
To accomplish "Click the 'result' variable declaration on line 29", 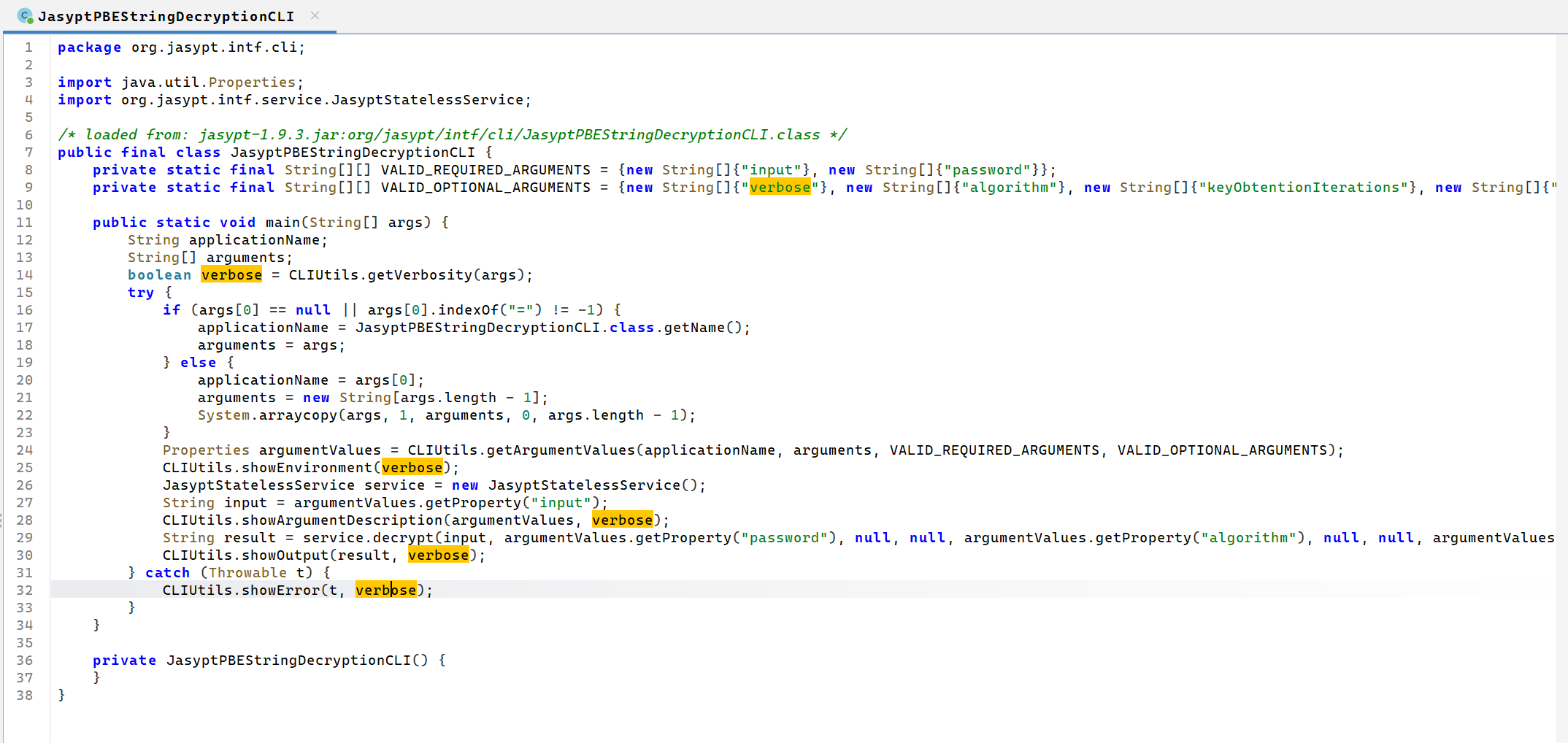I will coord(250,538).
